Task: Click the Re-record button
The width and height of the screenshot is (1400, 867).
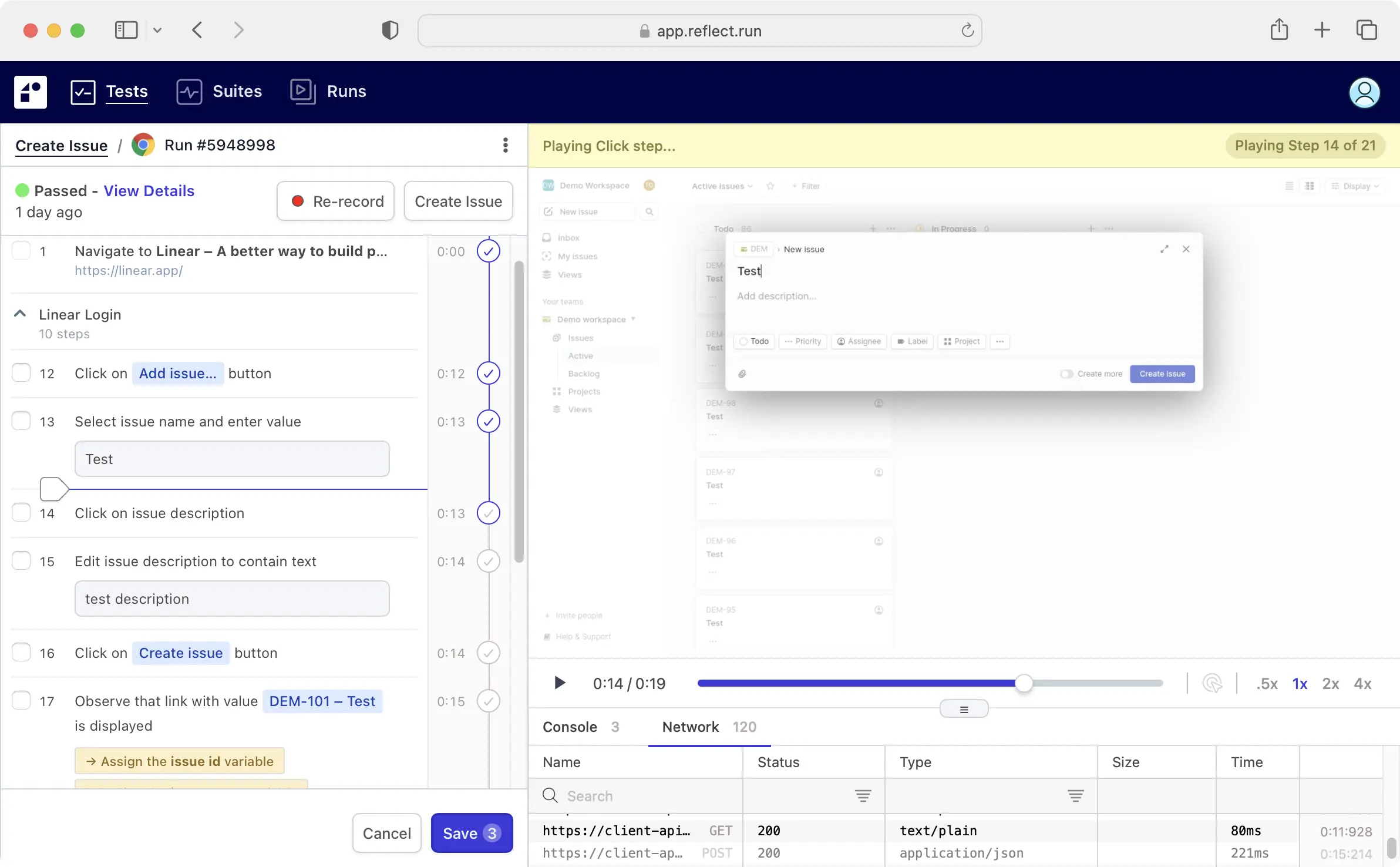Action: point(336,201)
